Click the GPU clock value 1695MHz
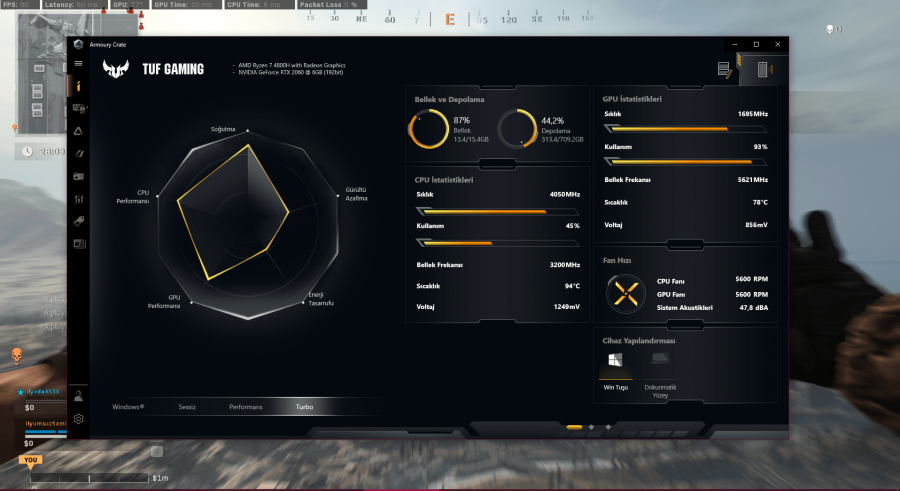This screenshot has height=491, width=900. (752, 114)
